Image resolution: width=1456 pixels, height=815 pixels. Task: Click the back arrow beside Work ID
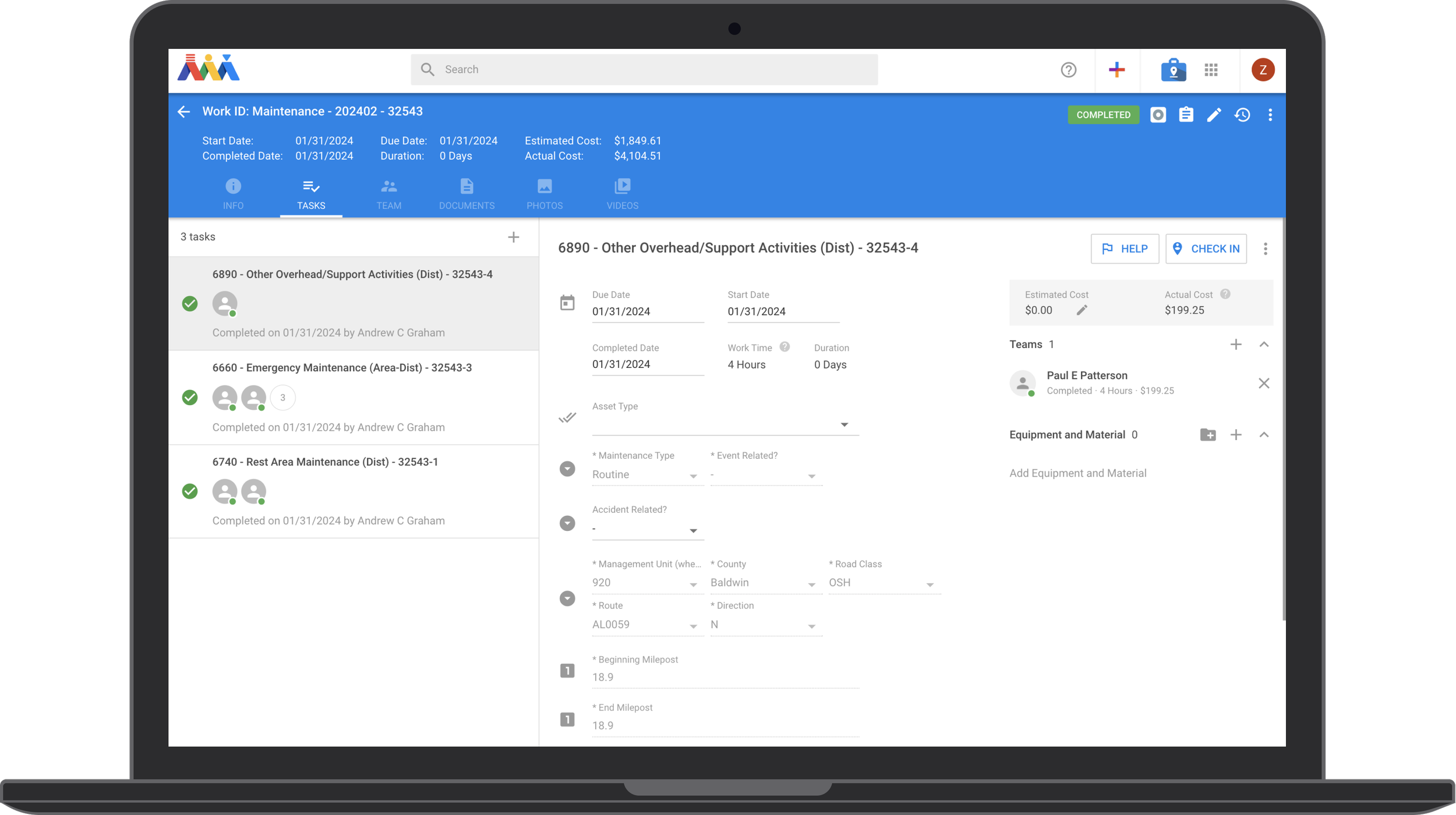click(x=184, y=112)
